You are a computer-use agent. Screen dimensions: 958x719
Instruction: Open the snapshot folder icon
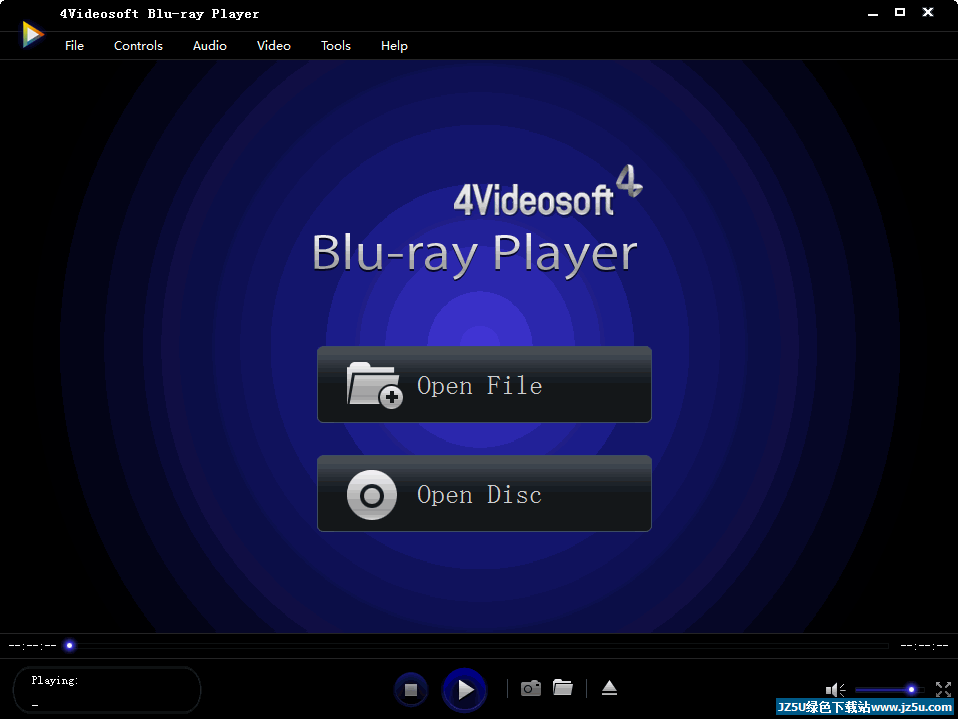563,688
